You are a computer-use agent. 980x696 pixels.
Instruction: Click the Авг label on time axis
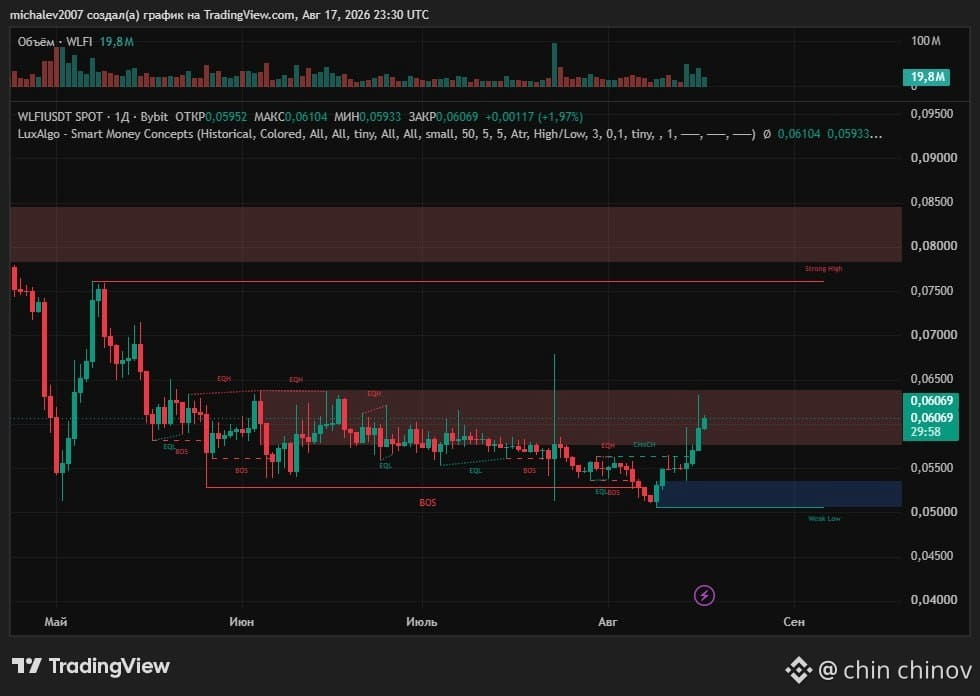(x=608, y=622)
